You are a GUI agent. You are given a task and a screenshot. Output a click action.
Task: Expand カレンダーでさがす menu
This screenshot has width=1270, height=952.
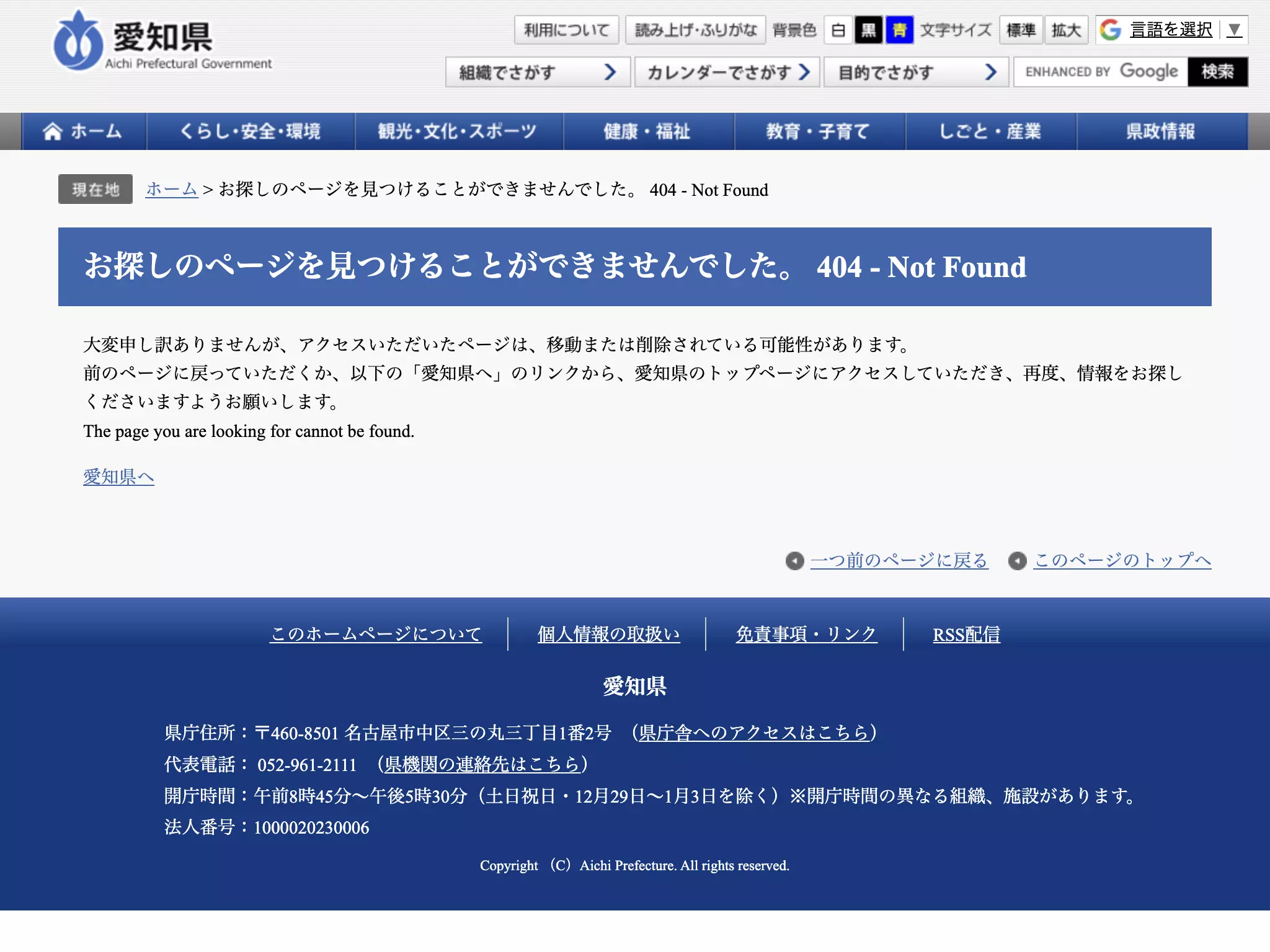tap(727, 72)
